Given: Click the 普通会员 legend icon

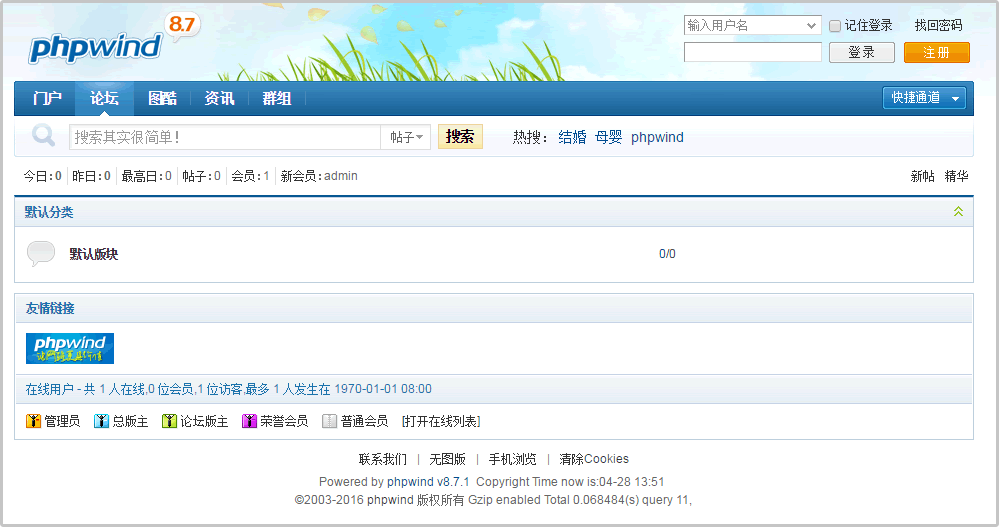Looking at the screenshot, I should (x=329, y=421).
